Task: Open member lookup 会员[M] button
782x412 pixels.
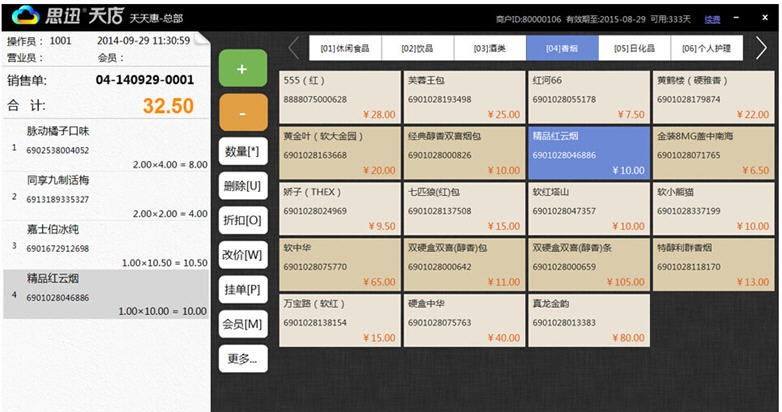Action: [243, 324]
